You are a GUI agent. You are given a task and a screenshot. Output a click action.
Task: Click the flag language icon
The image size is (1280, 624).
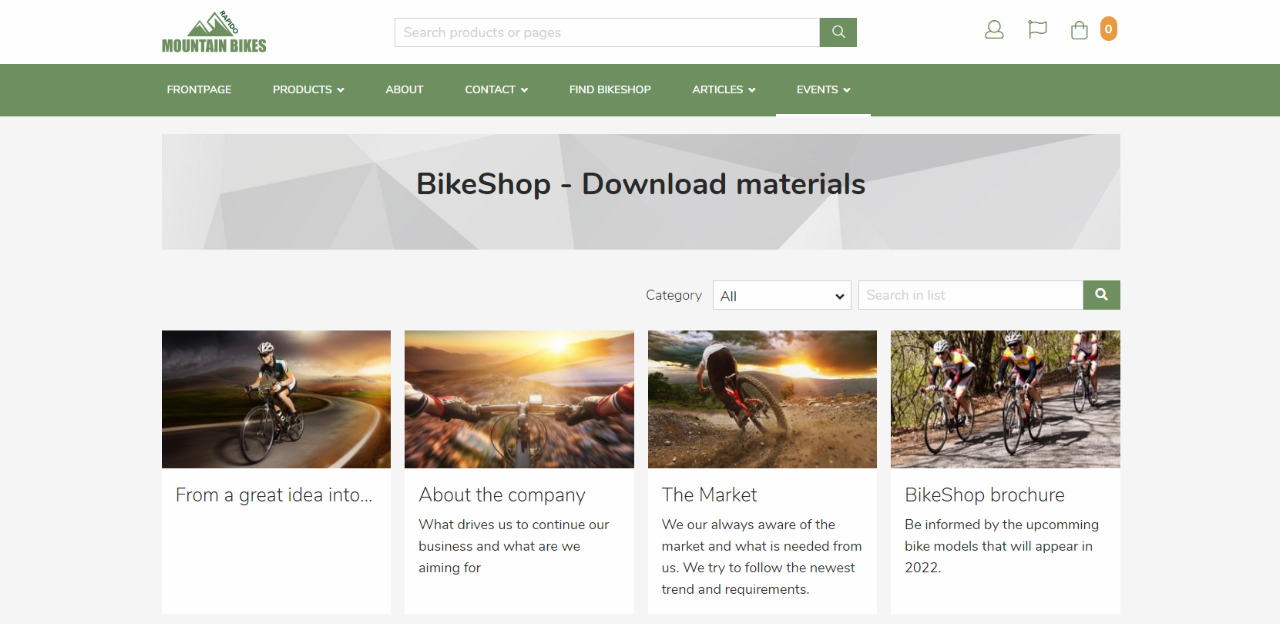click(1037, 30)
